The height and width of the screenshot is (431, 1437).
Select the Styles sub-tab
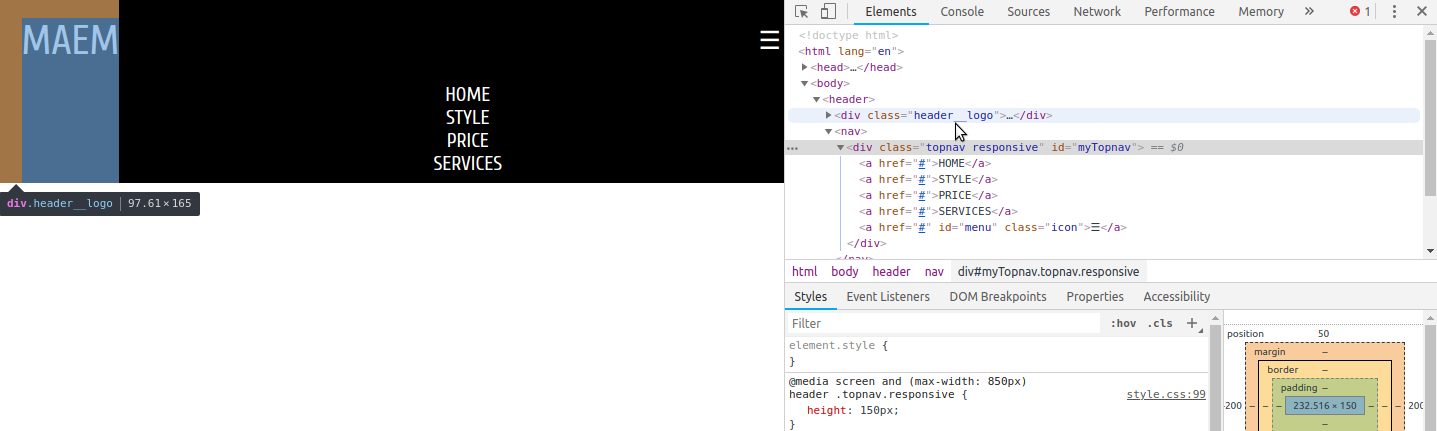(x=811, y=297)
